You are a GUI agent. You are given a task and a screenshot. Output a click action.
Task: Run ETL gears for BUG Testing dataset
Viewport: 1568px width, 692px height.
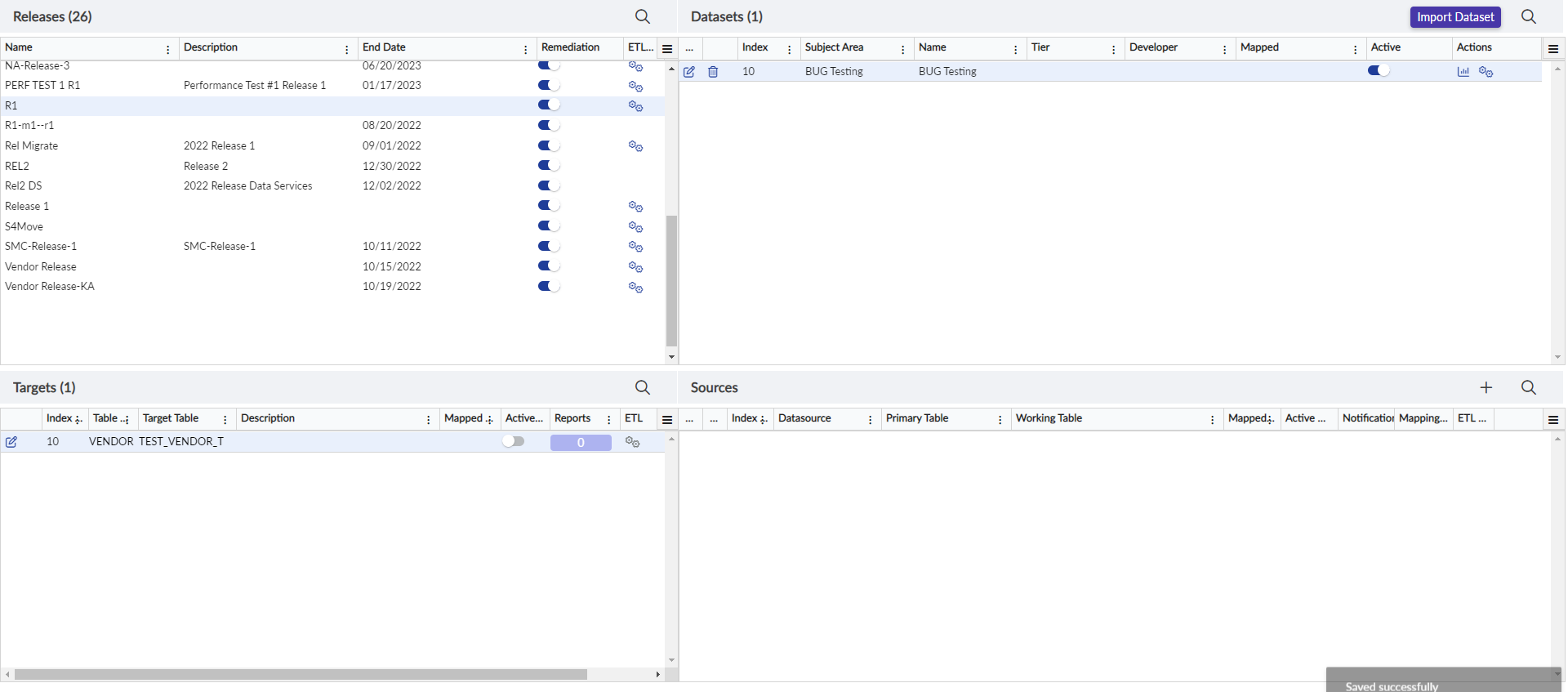pyautogui.click(x=1486, y=72)
